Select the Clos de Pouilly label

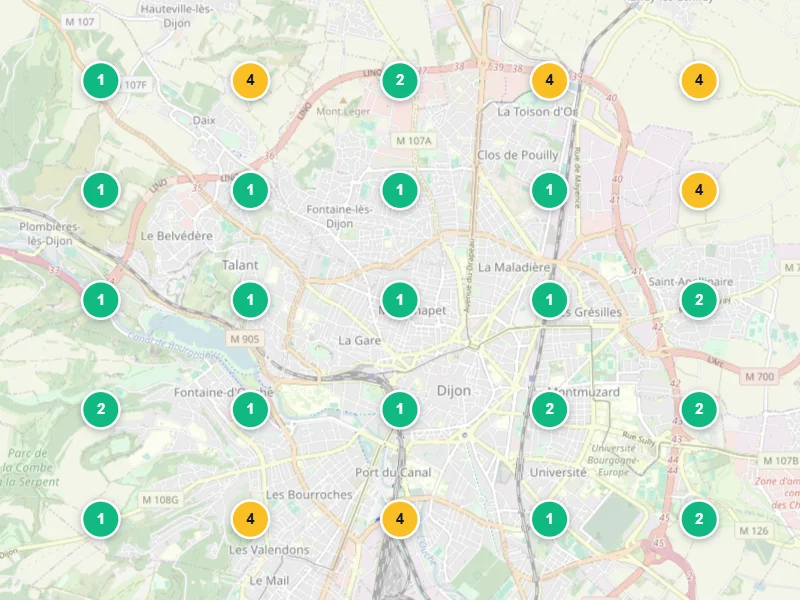[517, 156]
